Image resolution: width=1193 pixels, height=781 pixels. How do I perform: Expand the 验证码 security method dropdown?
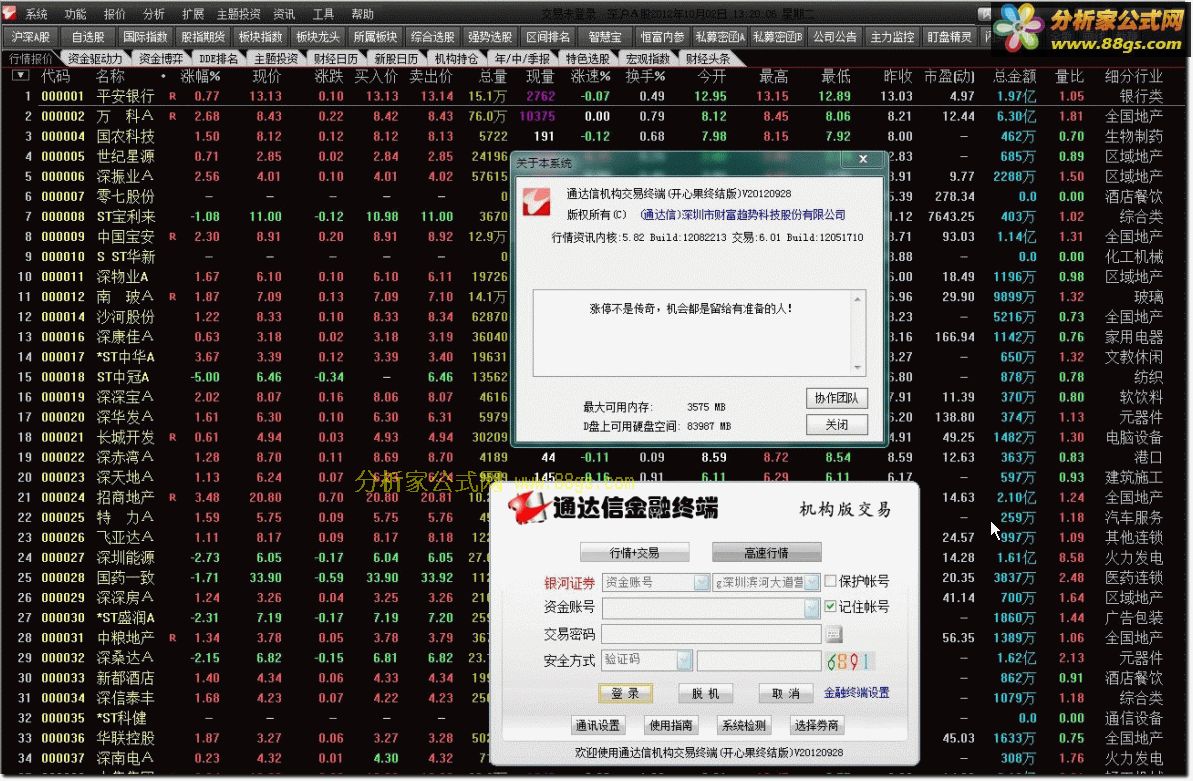tap(684, 660)
